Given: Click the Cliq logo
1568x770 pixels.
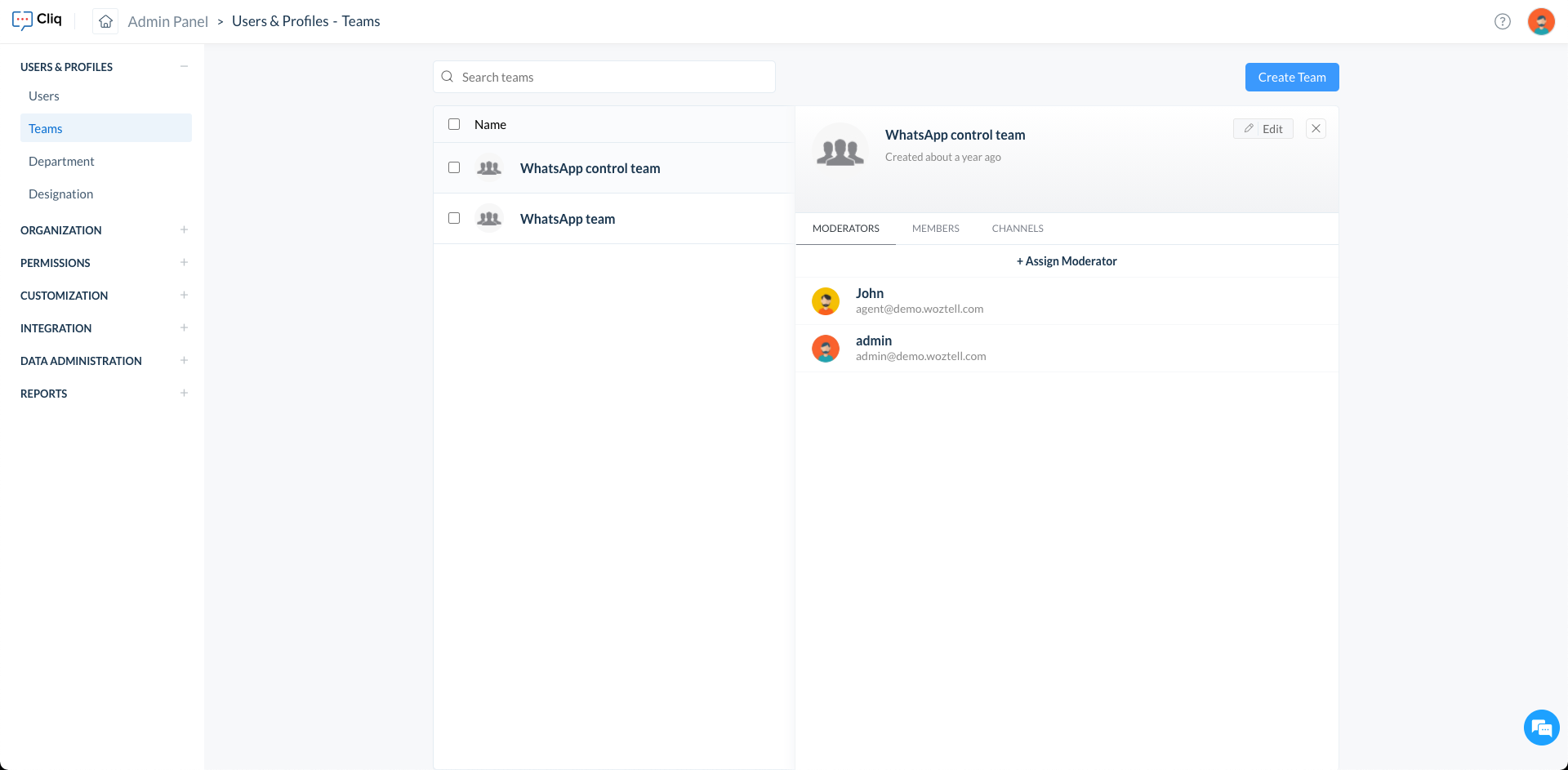Looking at the screenshot, I should click(38, 20).
